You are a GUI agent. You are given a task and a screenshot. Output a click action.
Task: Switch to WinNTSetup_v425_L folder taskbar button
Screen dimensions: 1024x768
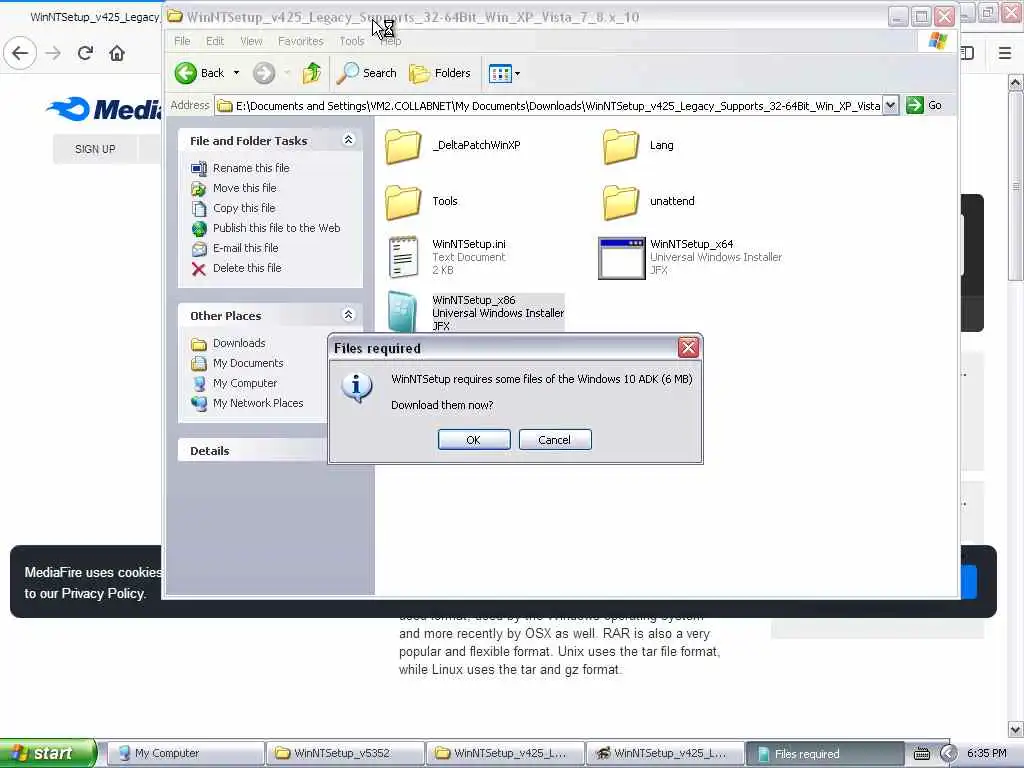coord(505,753)
